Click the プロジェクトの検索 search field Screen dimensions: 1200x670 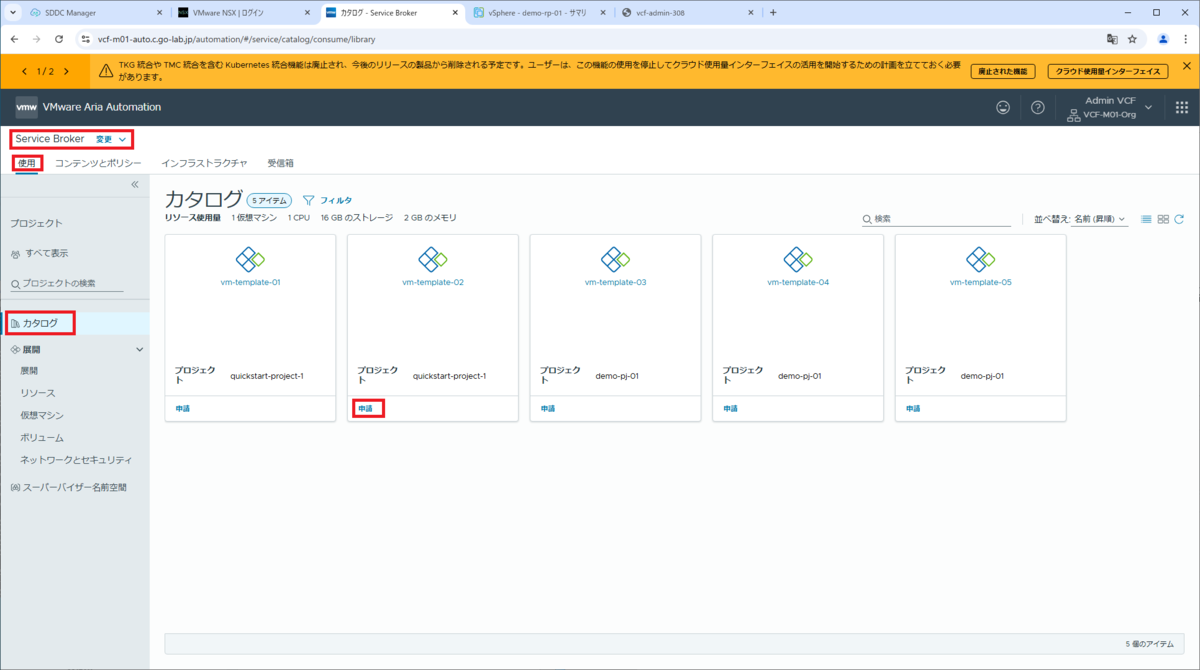pyautogui.click(x=66, y=283)
